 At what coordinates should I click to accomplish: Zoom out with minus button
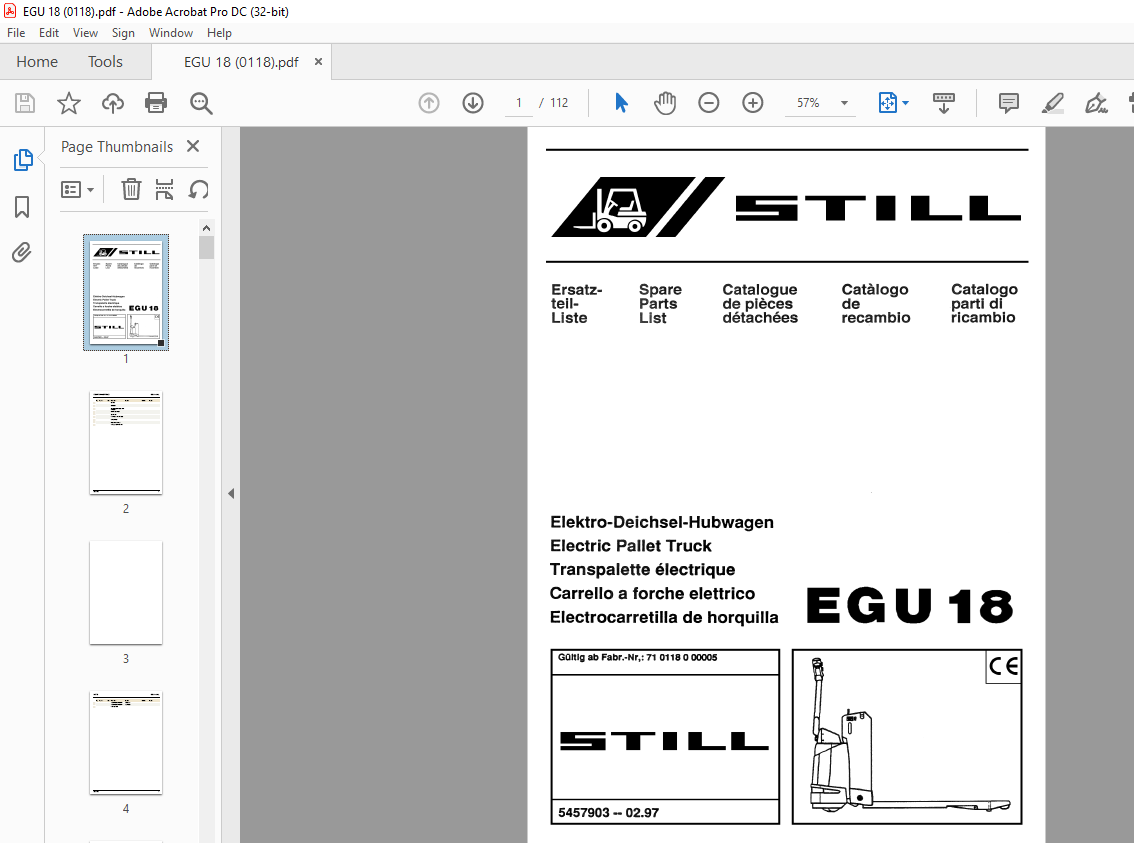pos(709,103)
